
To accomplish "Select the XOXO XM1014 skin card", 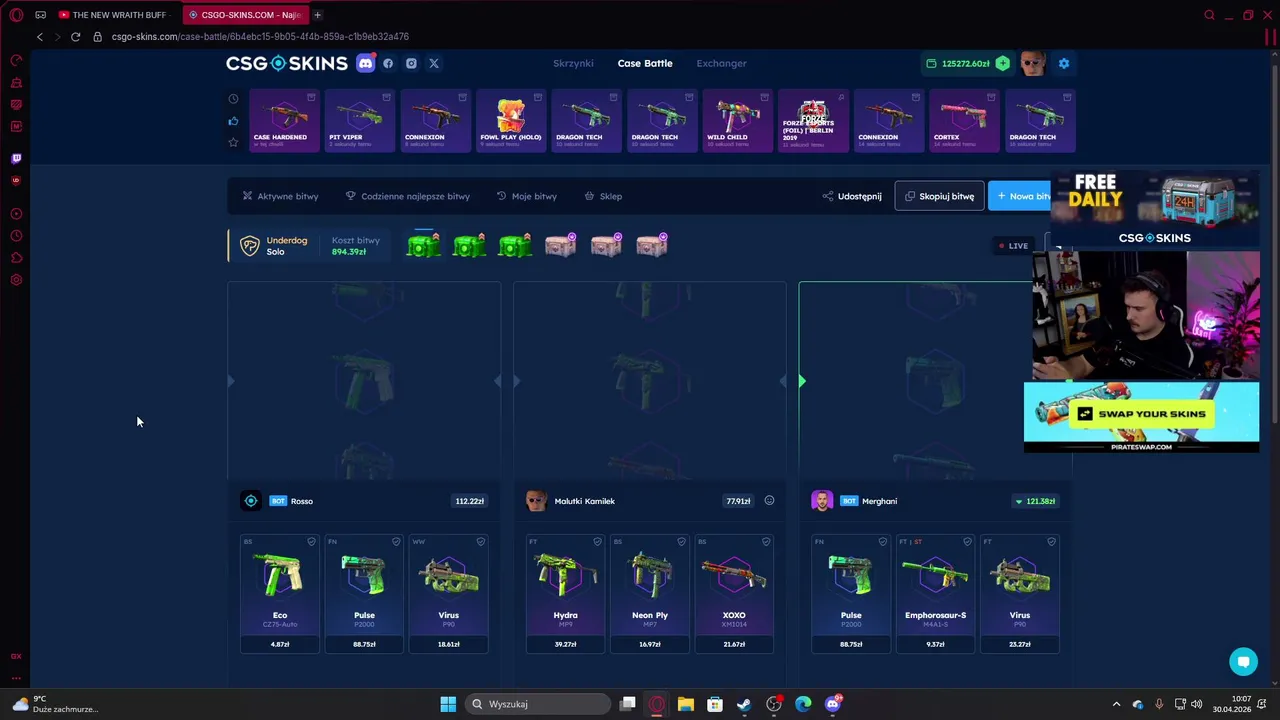I will [734, 593].
